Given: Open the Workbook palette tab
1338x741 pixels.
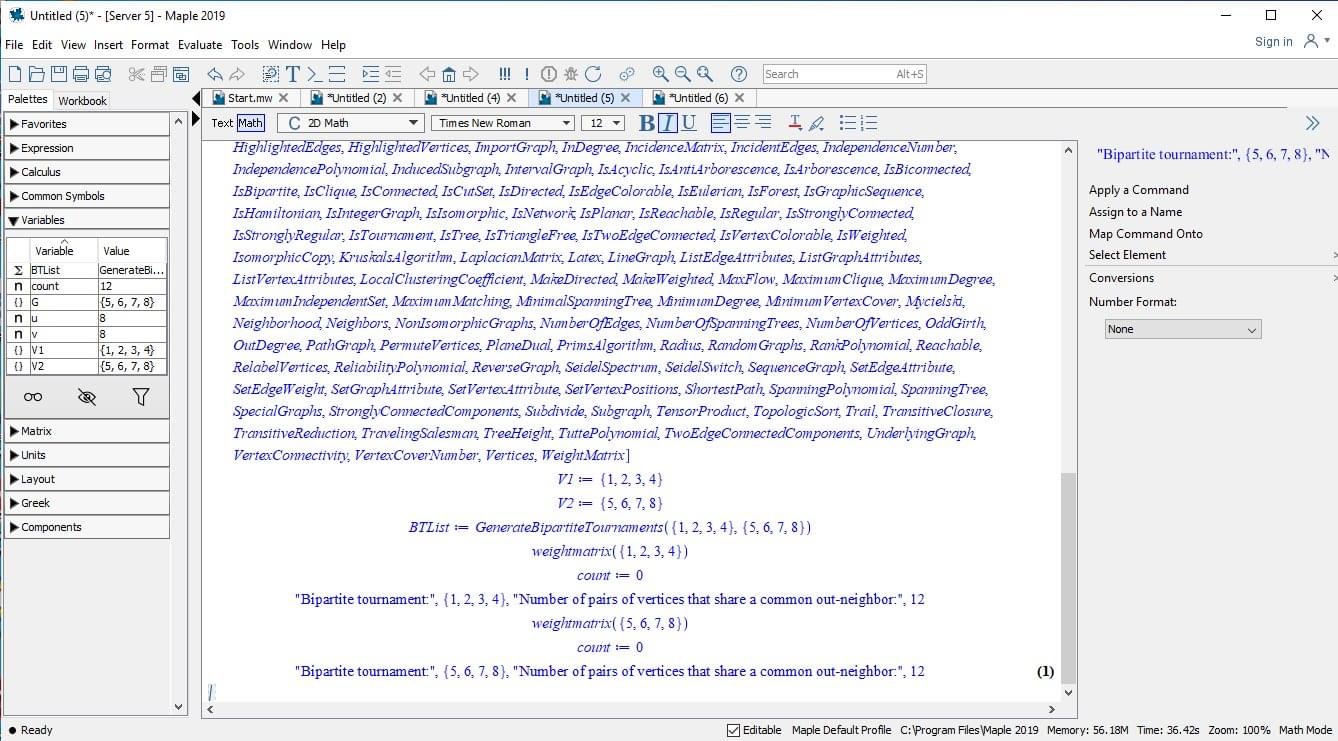Looking at the screenshot, I should click(82, 101).
